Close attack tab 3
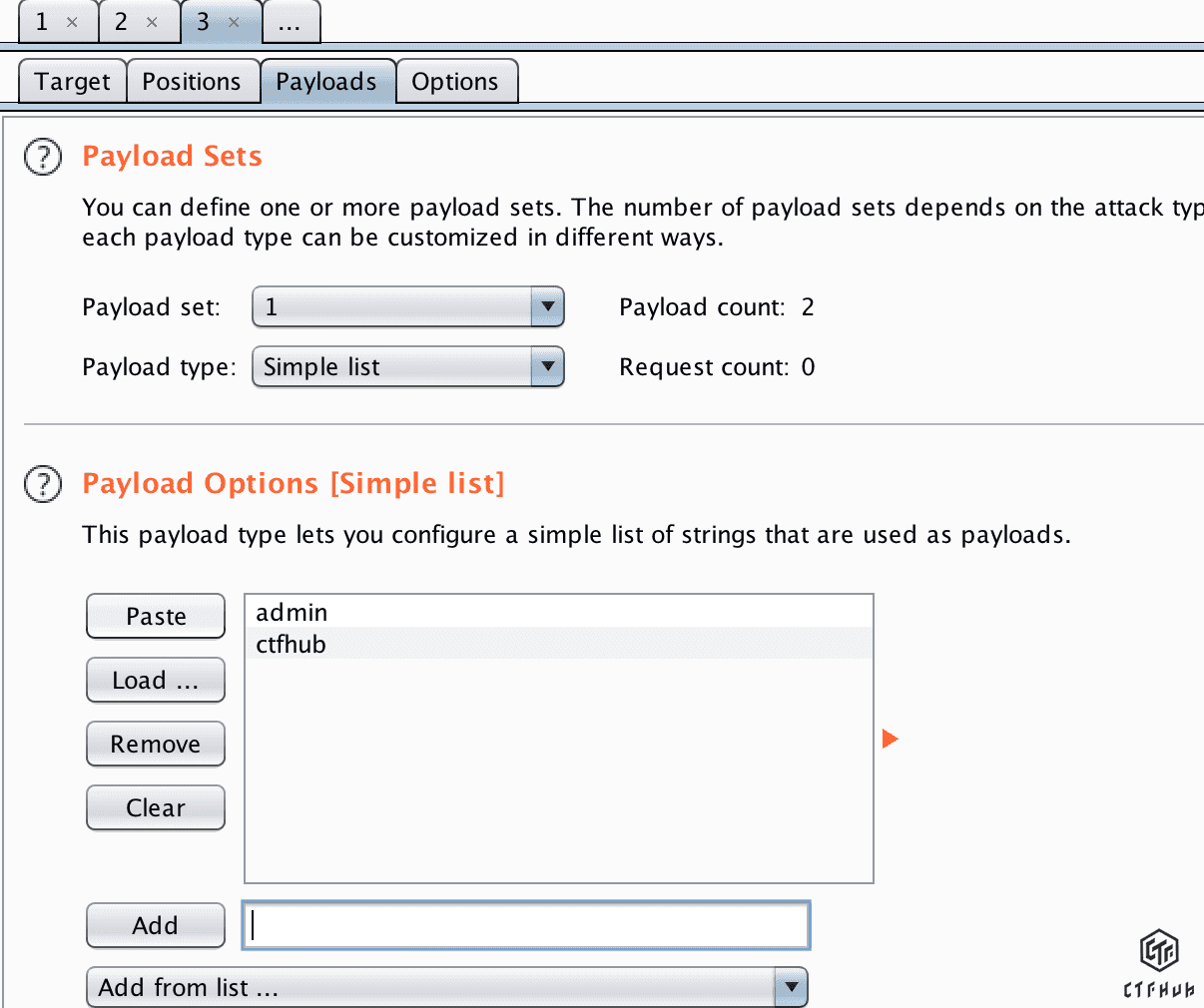 click(x=234, y=22)
